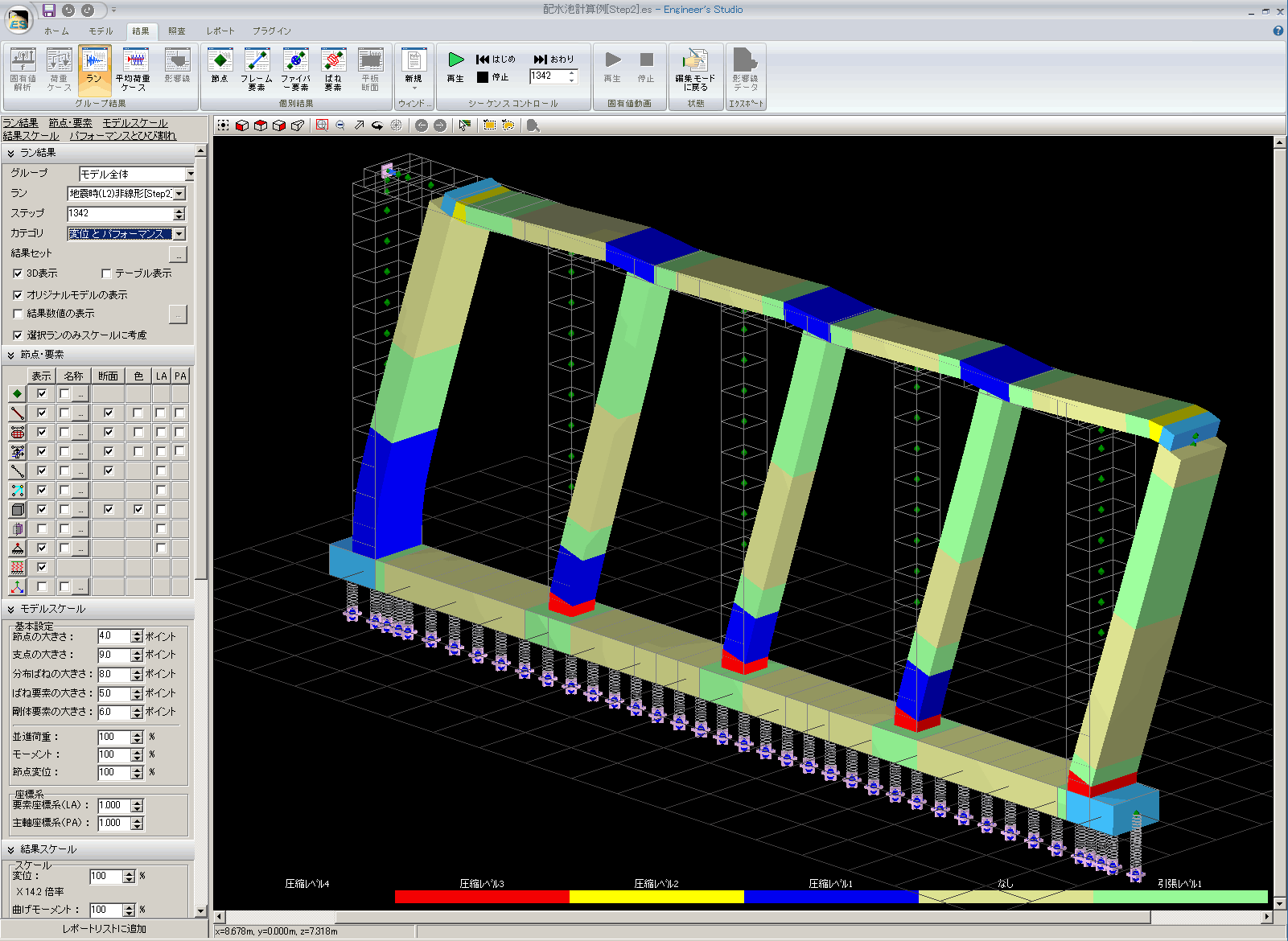Image resolution: width=1288 pixels, height=941 pixels.
Task: Click zoom out magnifier in view toolbar
Action: 340,125
